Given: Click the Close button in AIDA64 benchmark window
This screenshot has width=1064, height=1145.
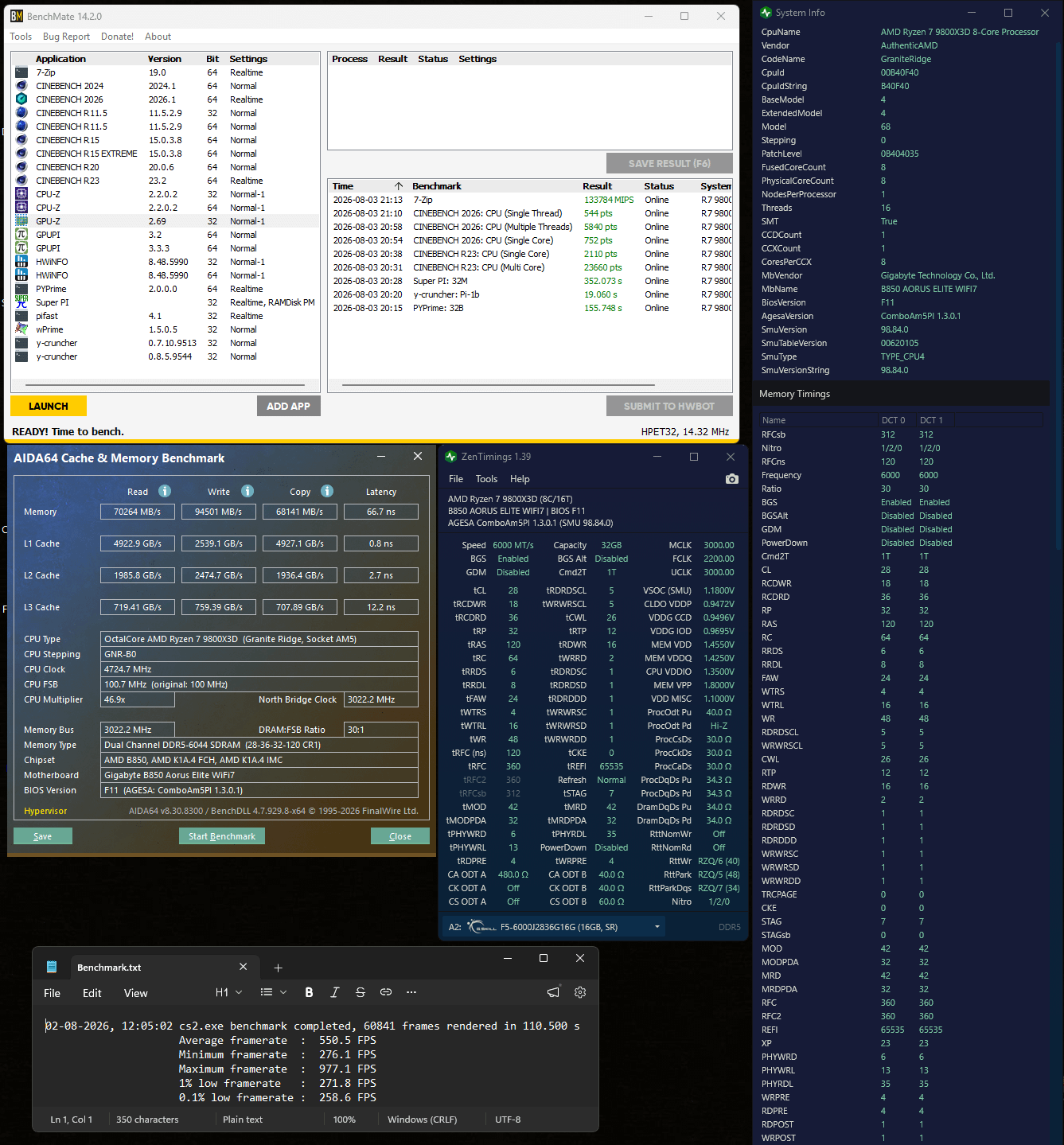Looking at the screenshot, I should click(x=400, y=836).
